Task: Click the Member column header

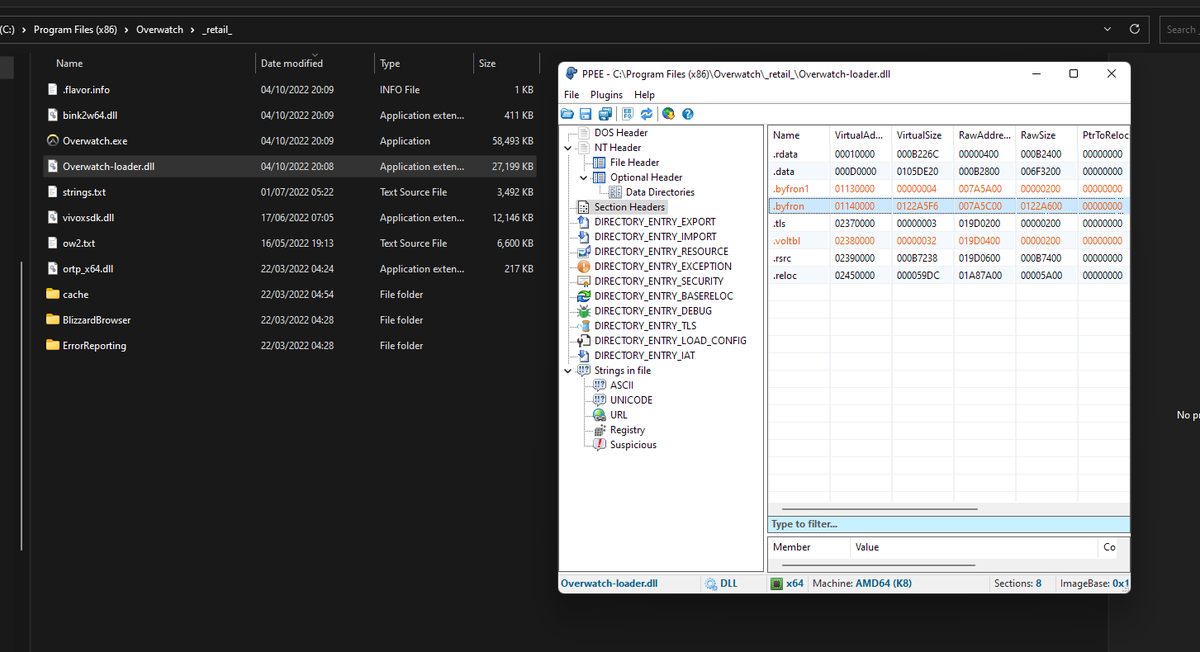Action: (809, 547)
